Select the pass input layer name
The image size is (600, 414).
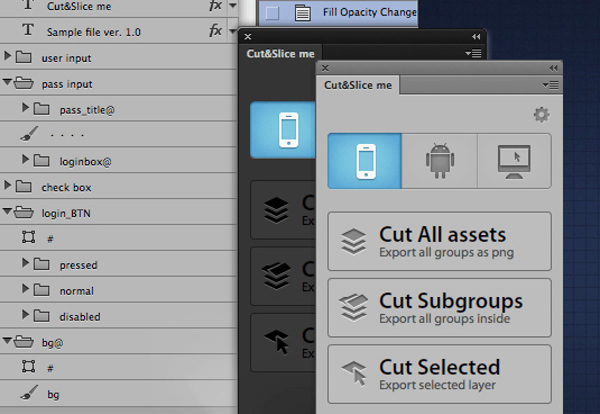pos(67,84)
